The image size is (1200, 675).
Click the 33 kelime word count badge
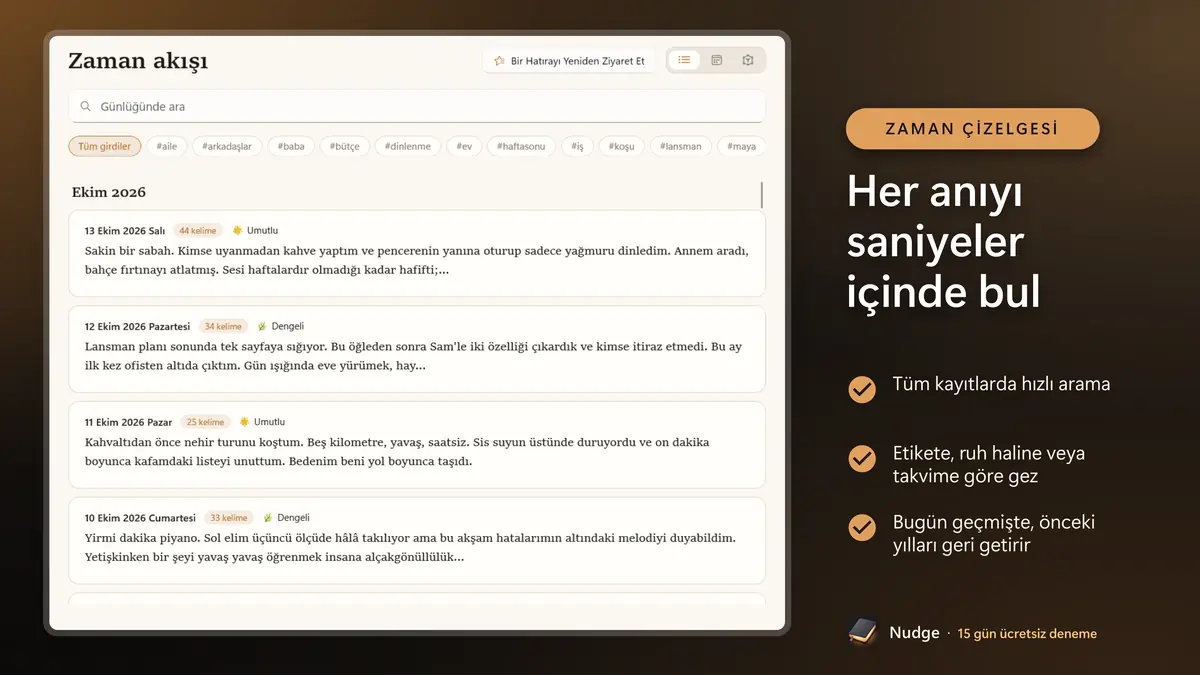point(229,518)
